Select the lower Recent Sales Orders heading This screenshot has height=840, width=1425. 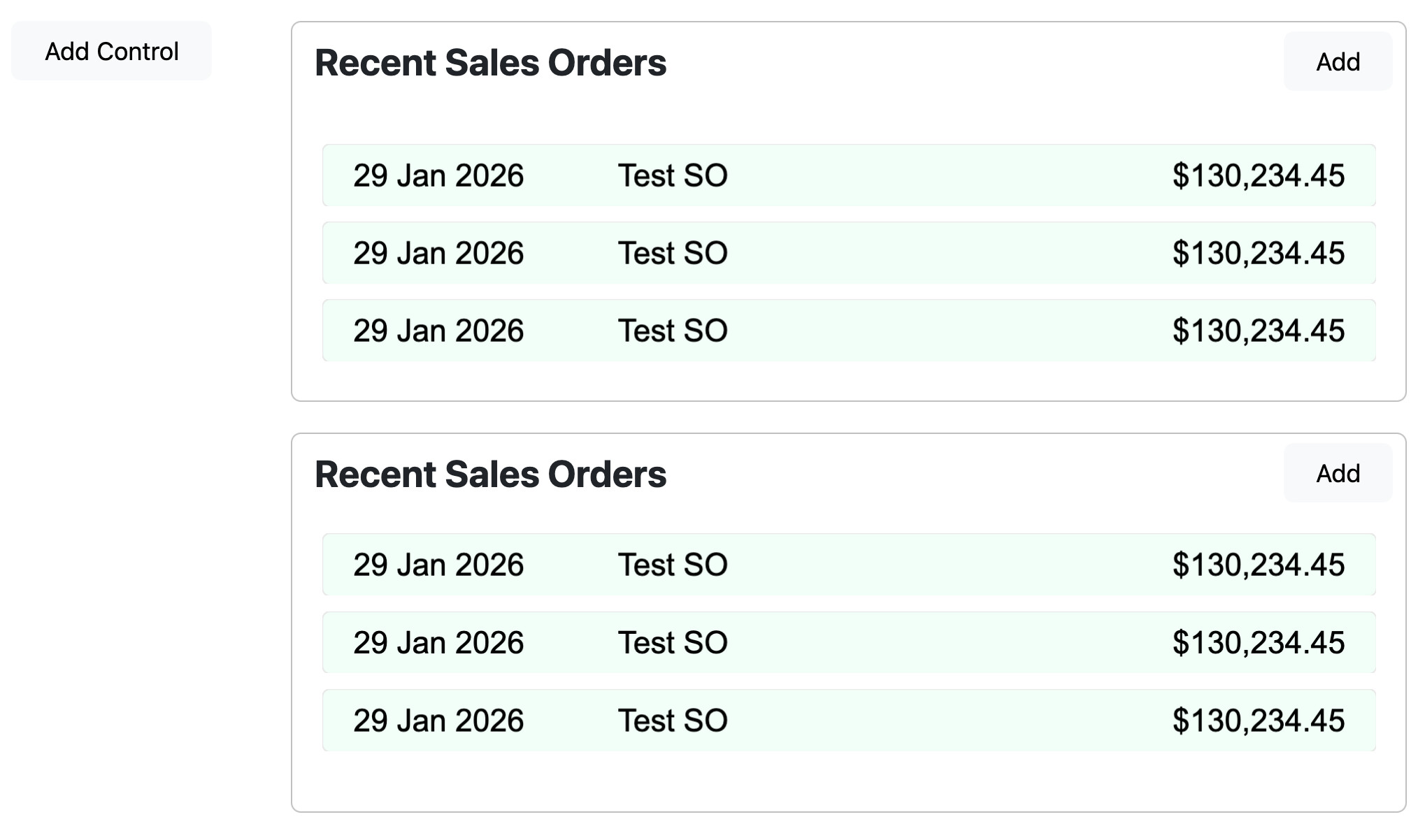pos(490,475)
